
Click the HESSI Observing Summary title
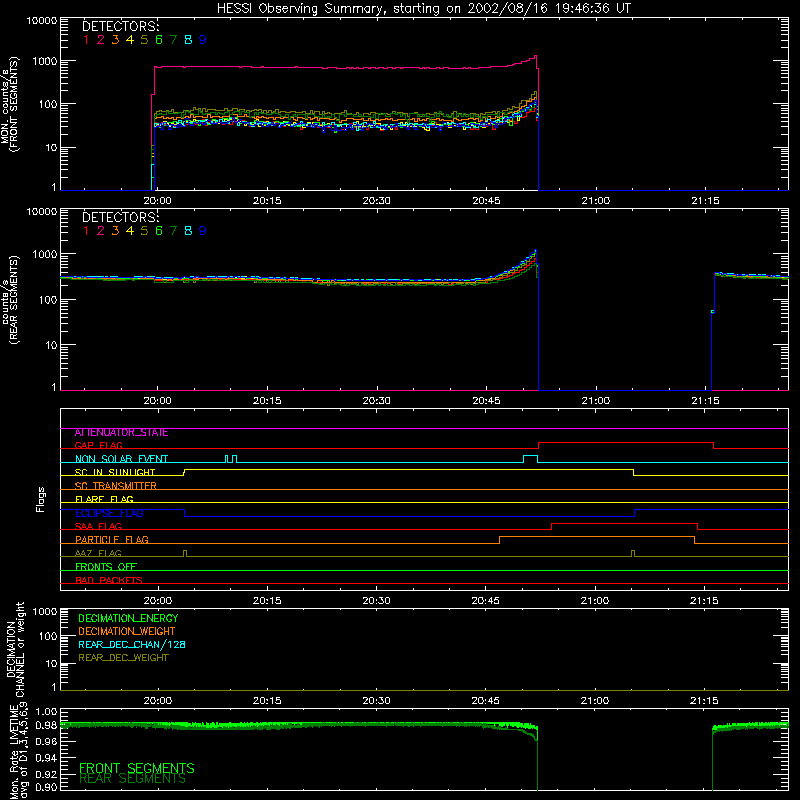coord(423,8)
